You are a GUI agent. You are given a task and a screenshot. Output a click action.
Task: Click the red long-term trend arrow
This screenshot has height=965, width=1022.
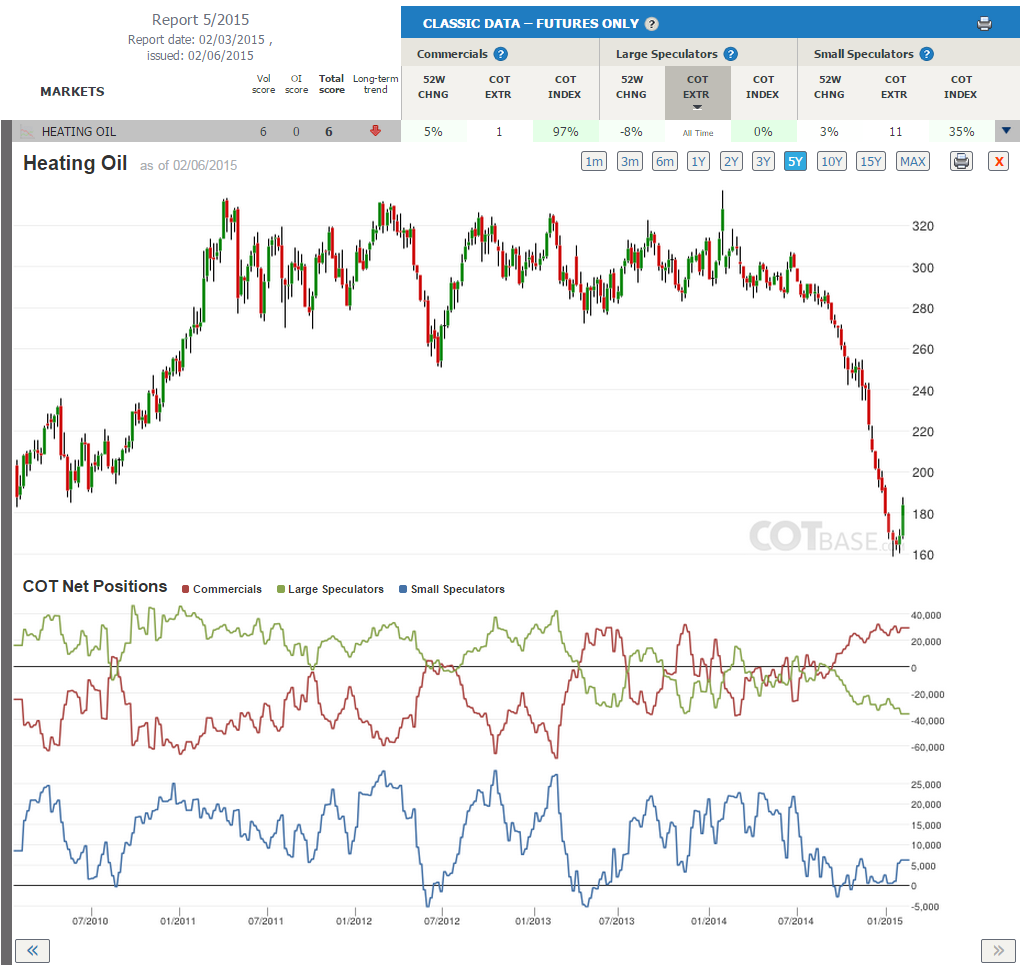[x=375, y=131]
